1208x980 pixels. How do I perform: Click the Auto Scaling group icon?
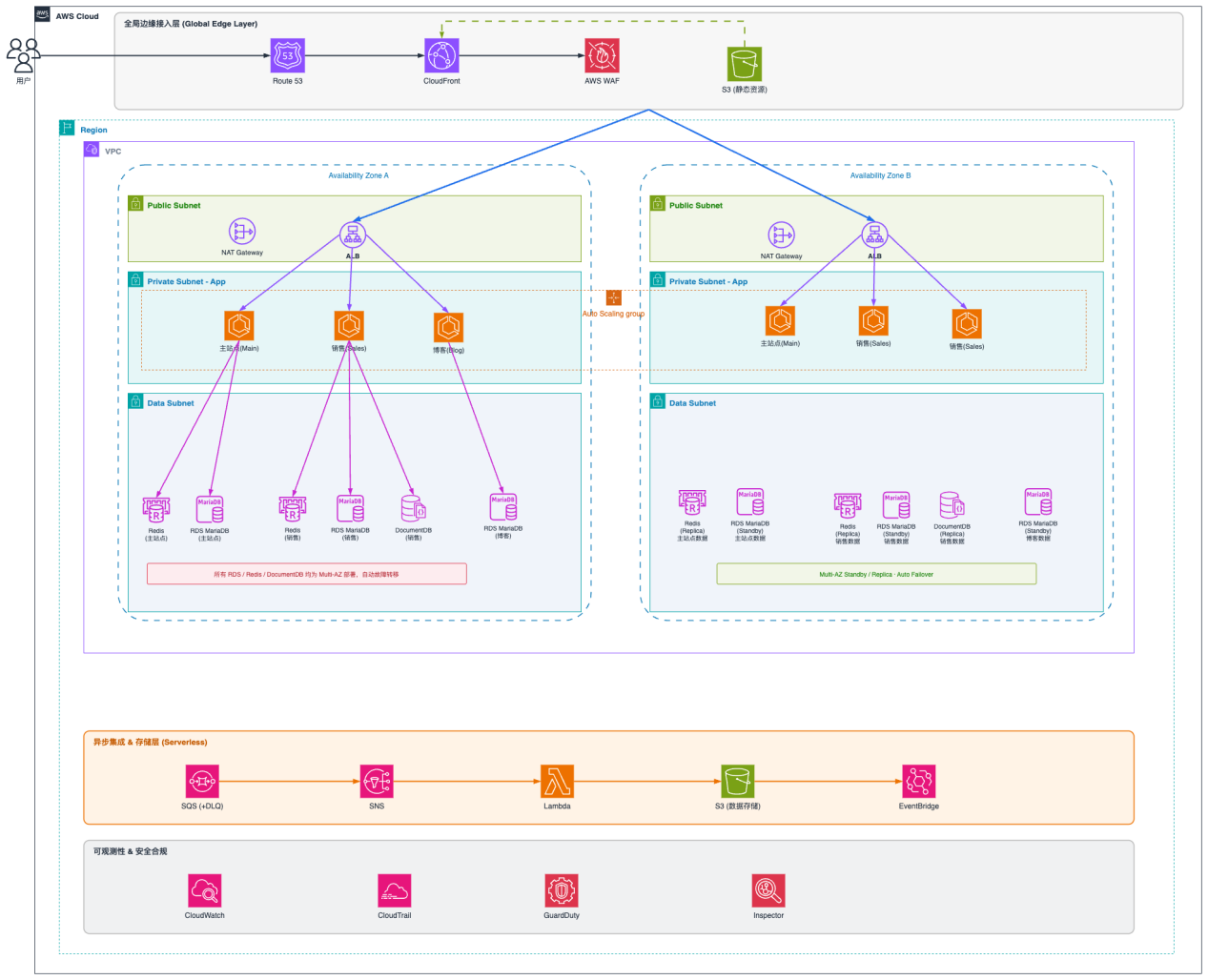(x=613, y=298)
